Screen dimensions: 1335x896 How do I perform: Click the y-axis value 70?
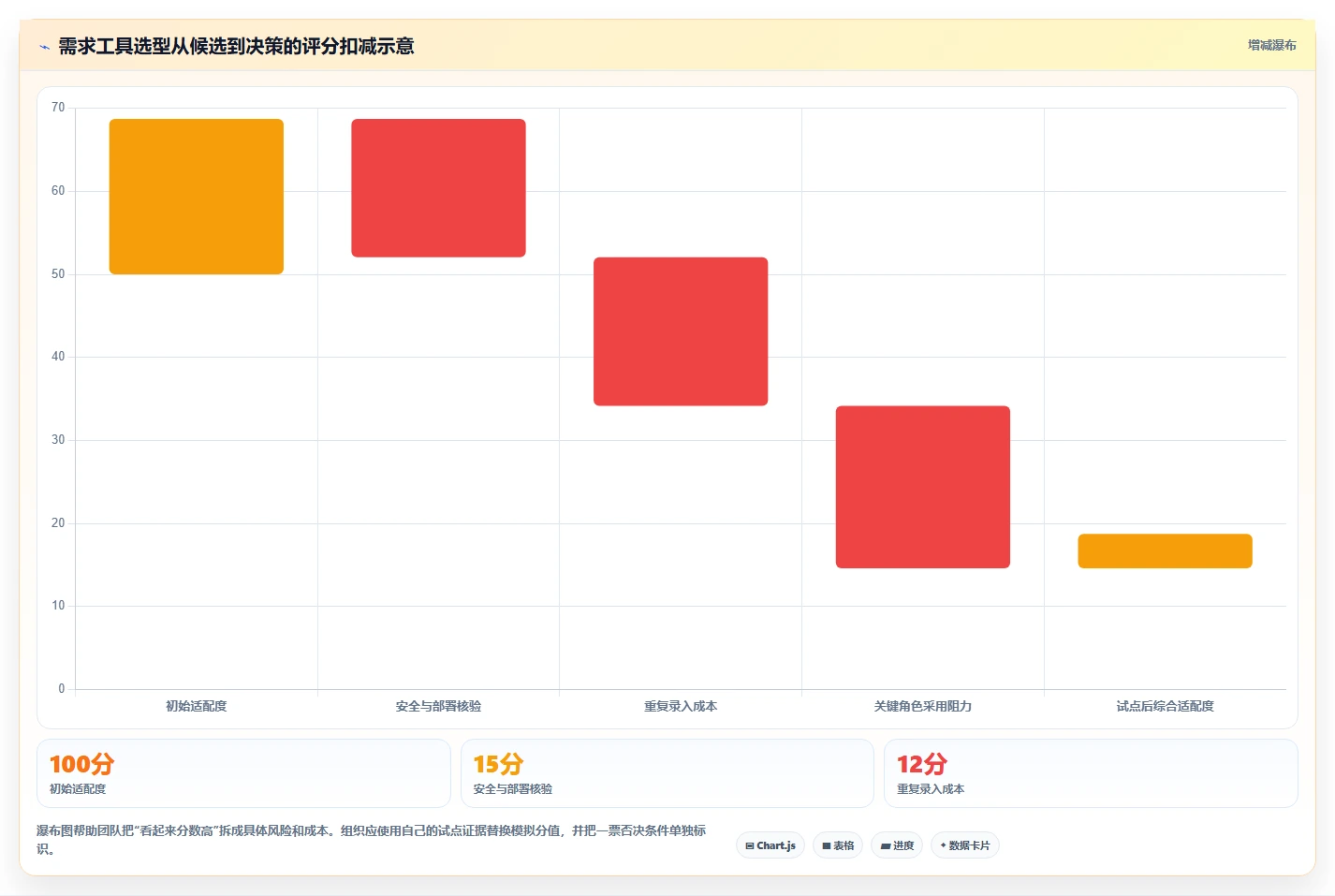(58, 108)
